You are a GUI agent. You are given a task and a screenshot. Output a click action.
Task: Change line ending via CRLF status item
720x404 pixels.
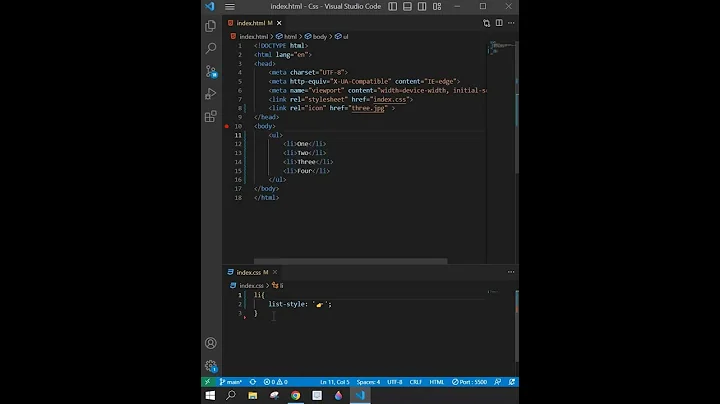(416, 382)
